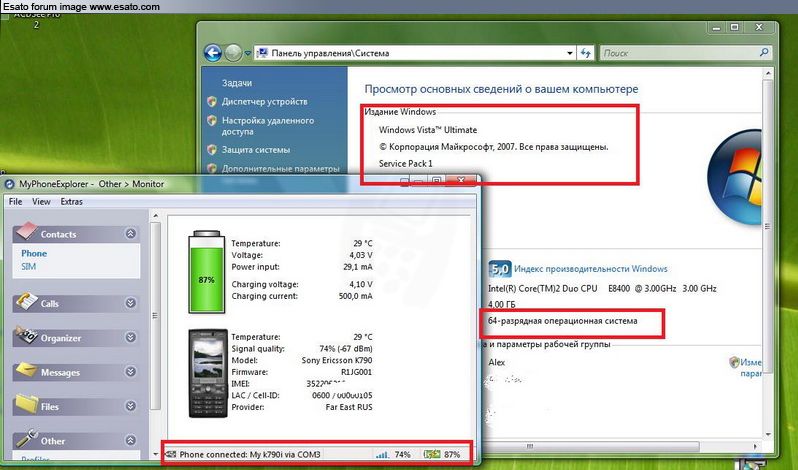798x470 pixels.
Task: Click the Service Pack 1 text
Action: 406,163
